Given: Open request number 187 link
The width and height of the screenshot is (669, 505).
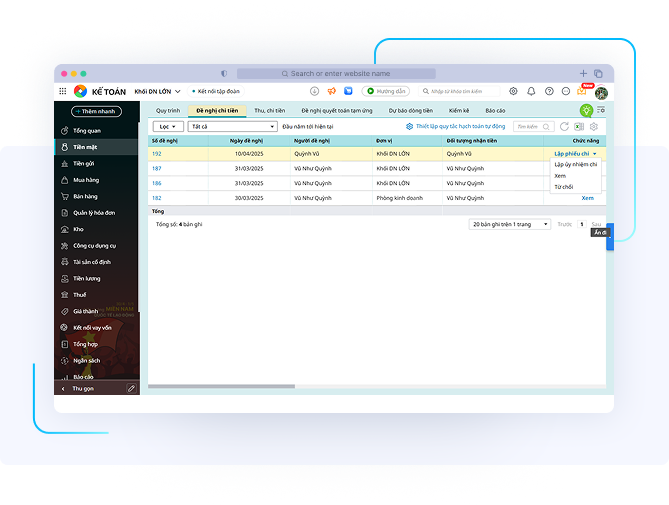Looking at the screenshot, I should 157,168.
